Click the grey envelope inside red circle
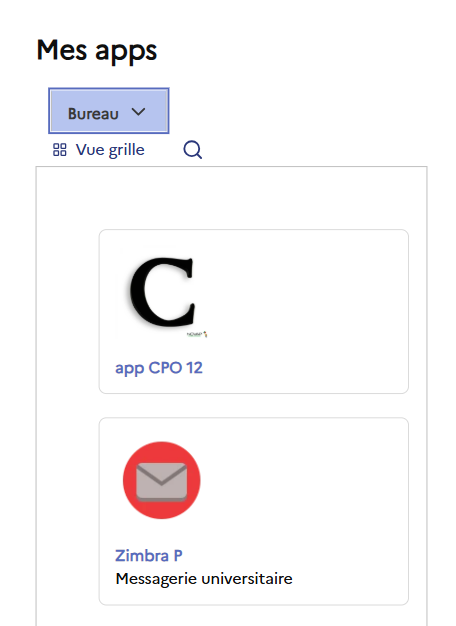This screenshot has height=626, width=456. (x=161, y=482)
